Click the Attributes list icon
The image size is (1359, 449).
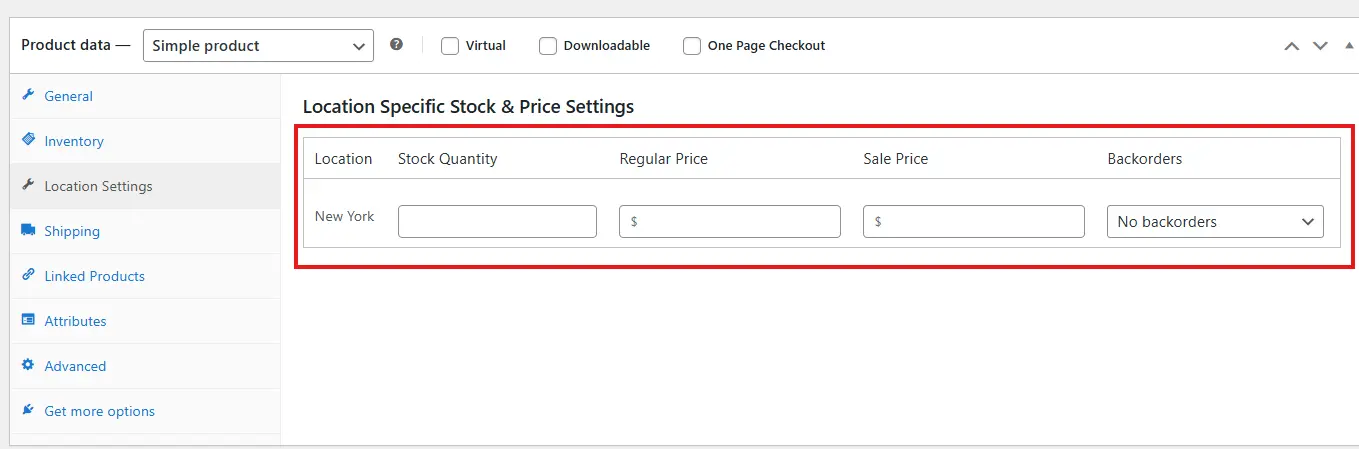click(x=28, y=321)
